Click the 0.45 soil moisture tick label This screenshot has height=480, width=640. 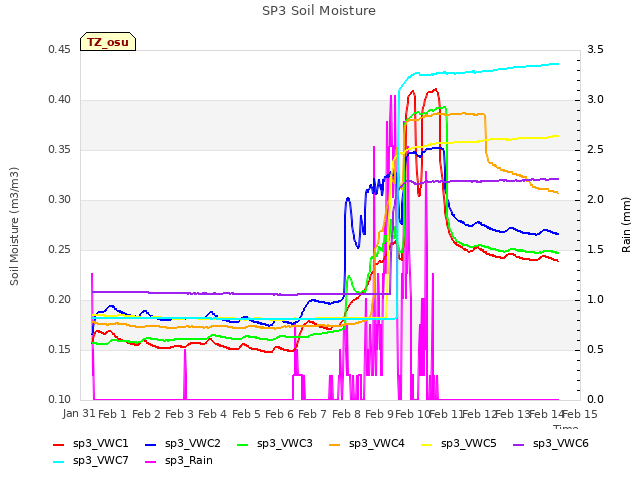pos(59,50)
